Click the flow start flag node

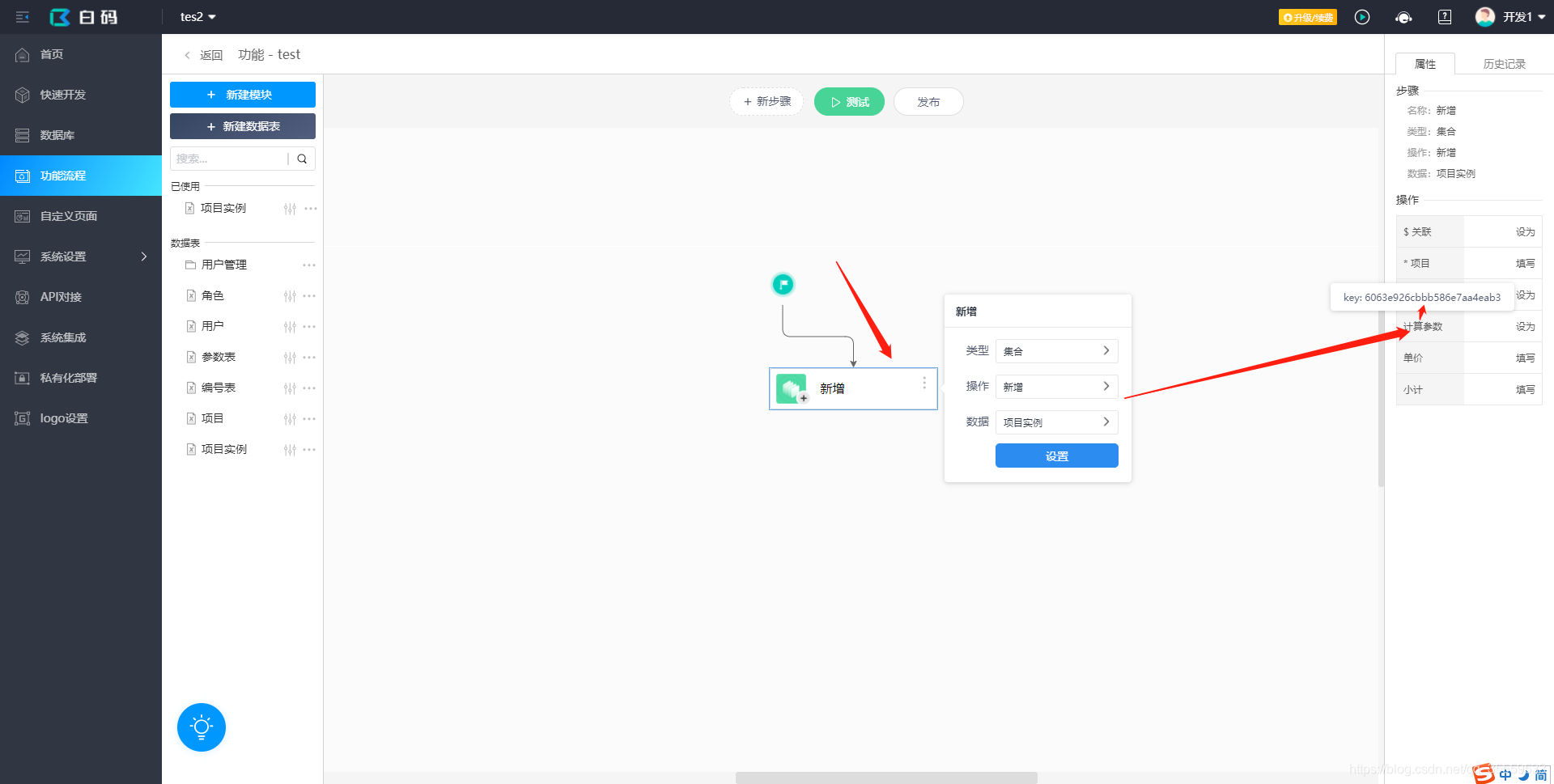point(783,284)
